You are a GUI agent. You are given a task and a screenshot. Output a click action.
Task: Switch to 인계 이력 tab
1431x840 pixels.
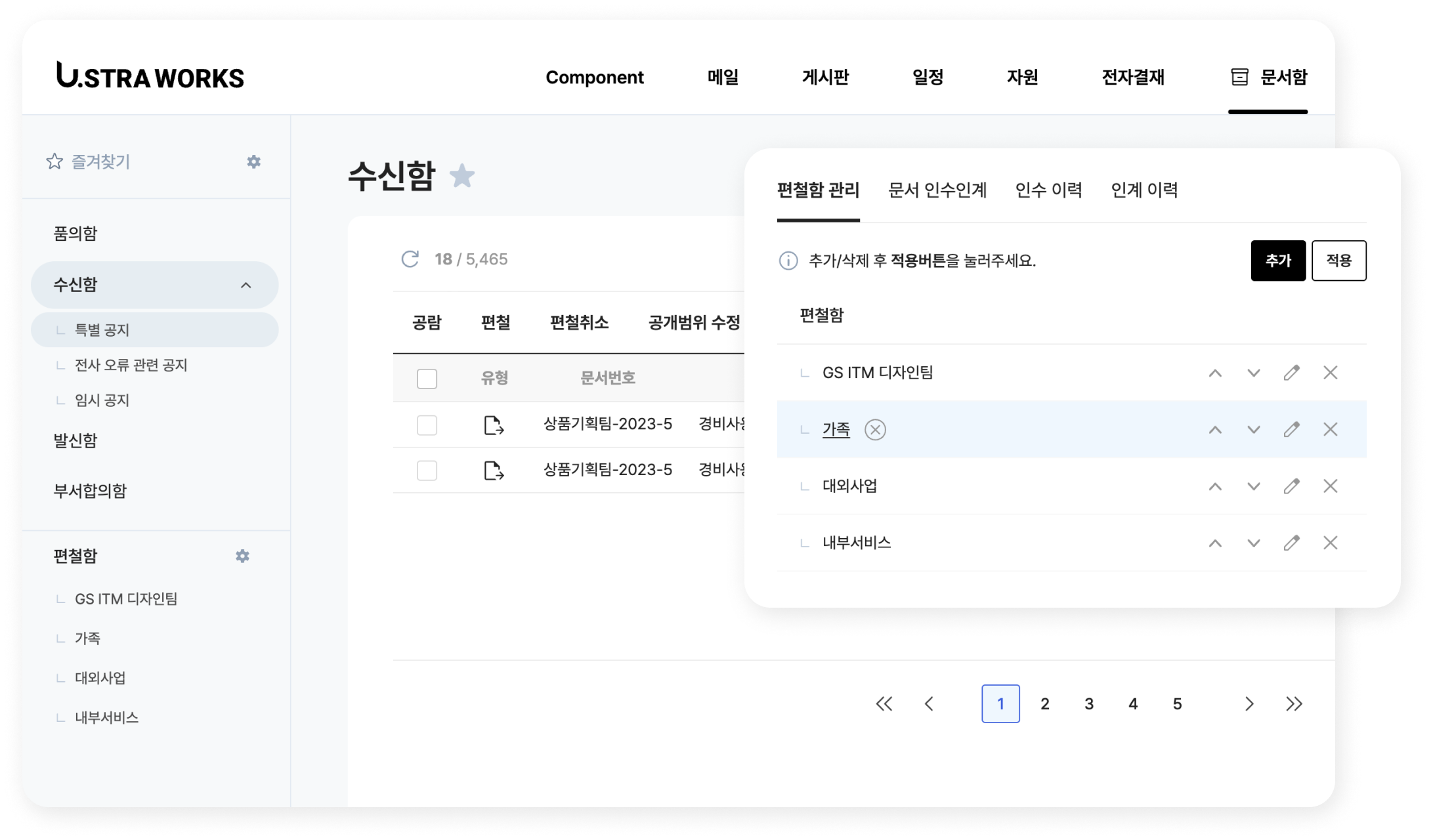[x=1144, y=190]
